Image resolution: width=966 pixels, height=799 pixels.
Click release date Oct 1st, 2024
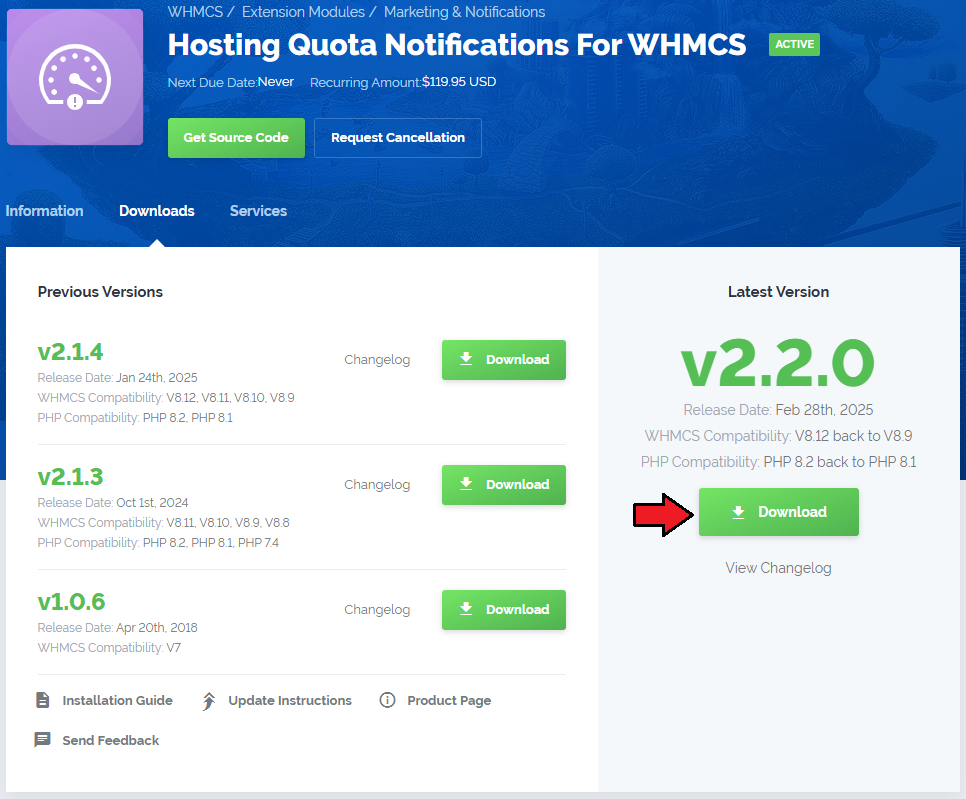pos(152,503)
